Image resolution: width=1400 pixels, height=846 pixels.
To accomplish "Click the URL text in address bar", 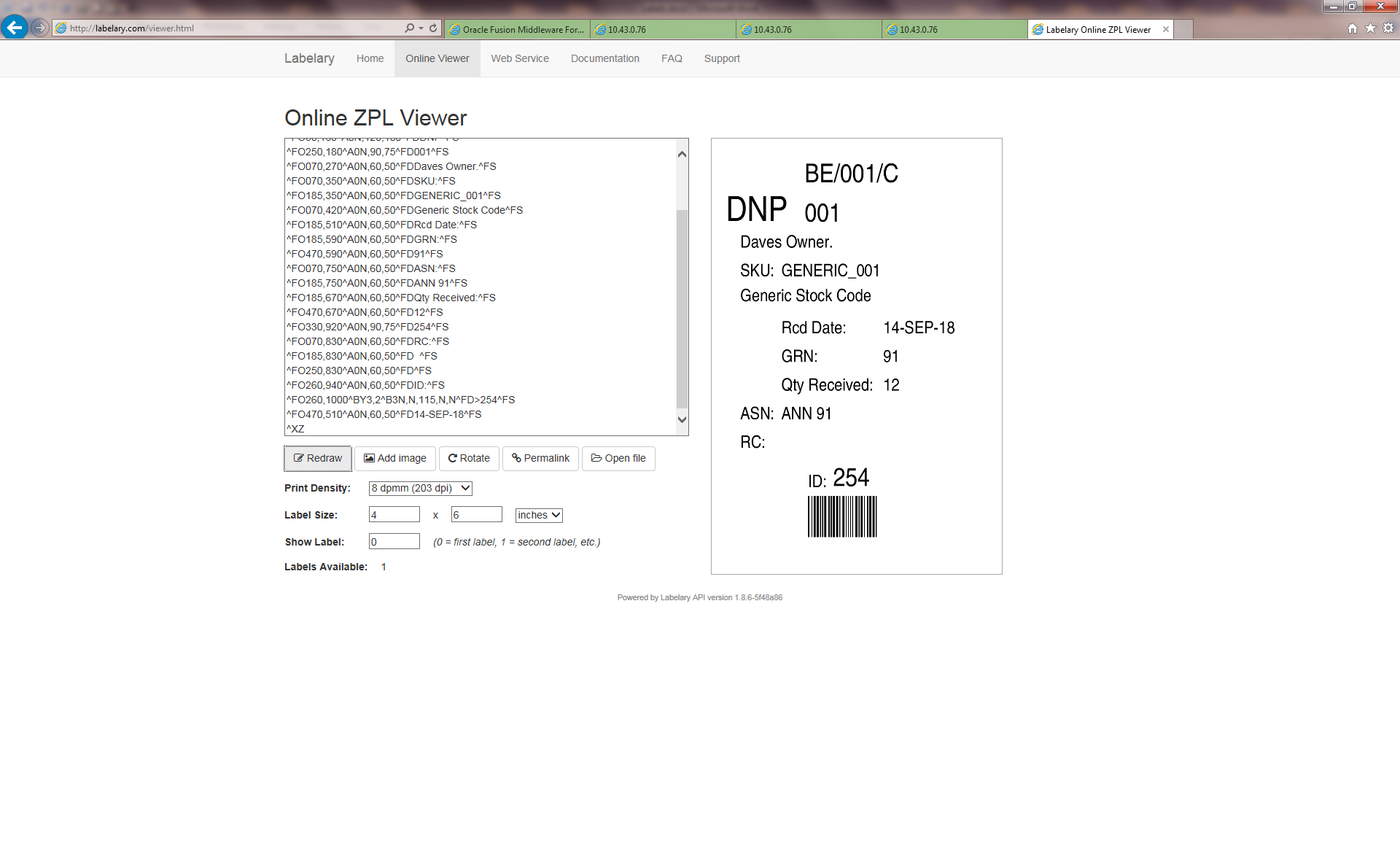I will [x=132, y=28].
